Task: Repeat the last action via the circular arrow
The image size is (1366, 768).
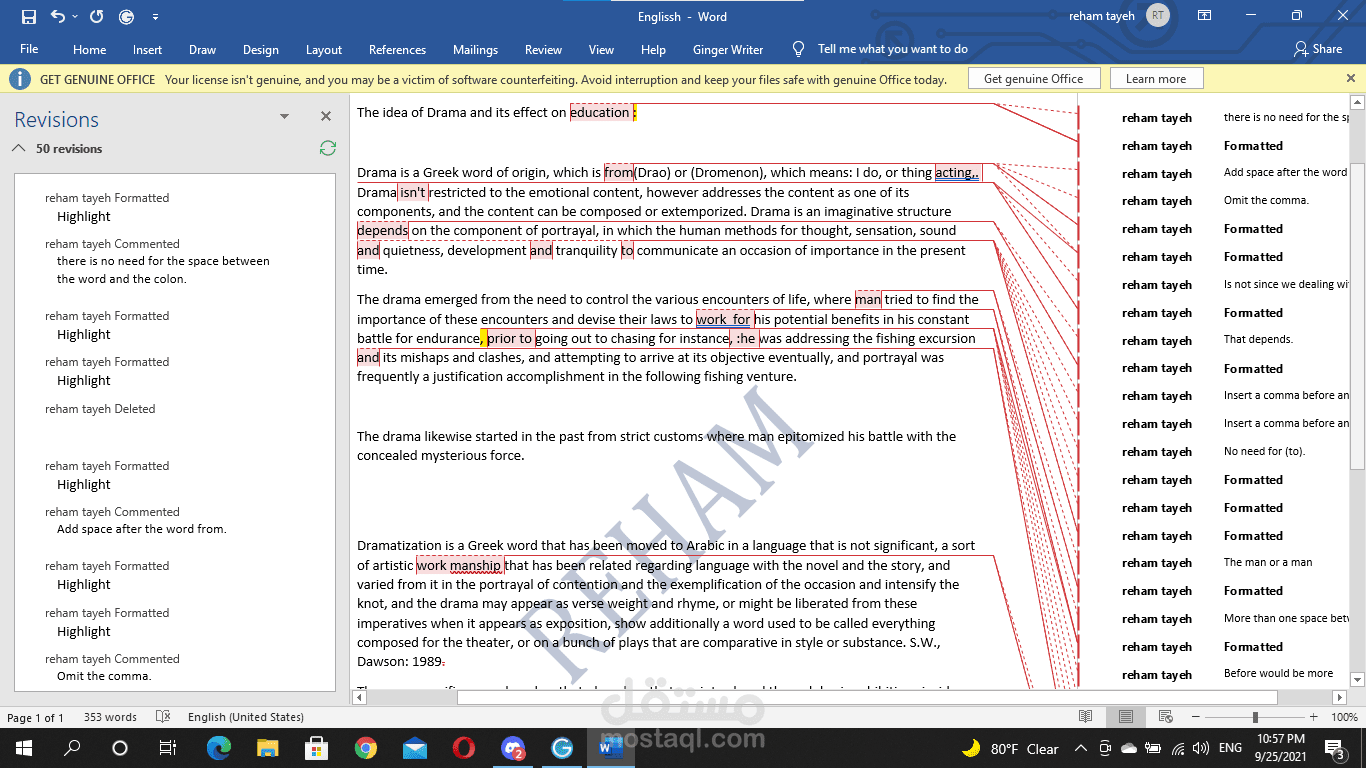Action: pyautogui.click(x=97, y=17)
